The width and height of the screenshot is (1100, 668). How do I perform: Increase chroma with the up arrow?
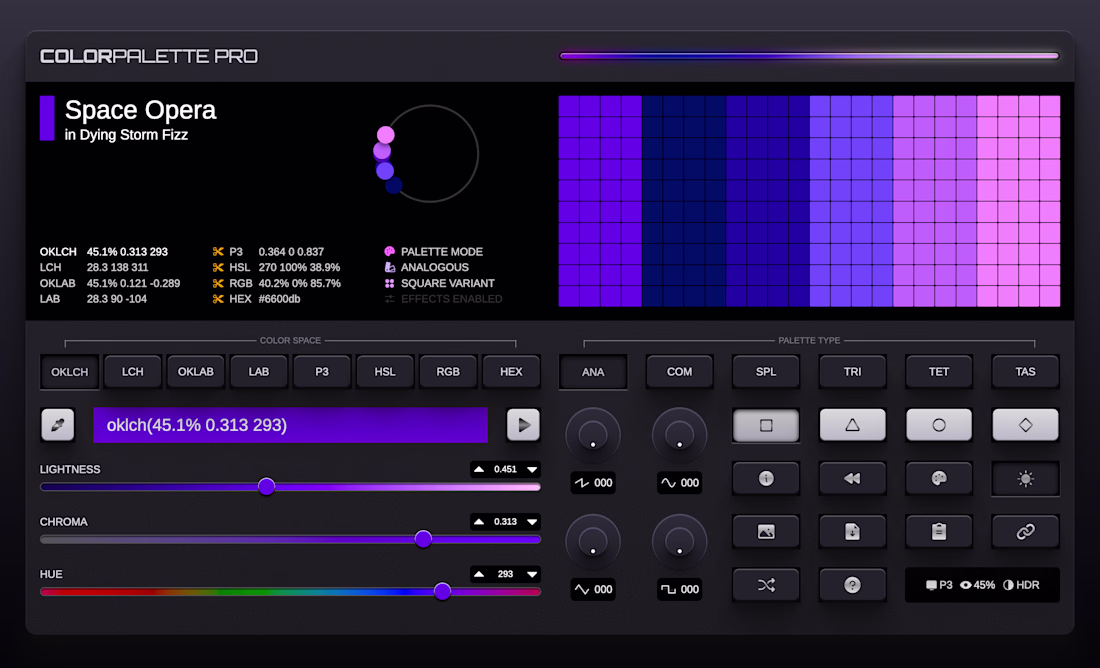click(x=478, y=521)
